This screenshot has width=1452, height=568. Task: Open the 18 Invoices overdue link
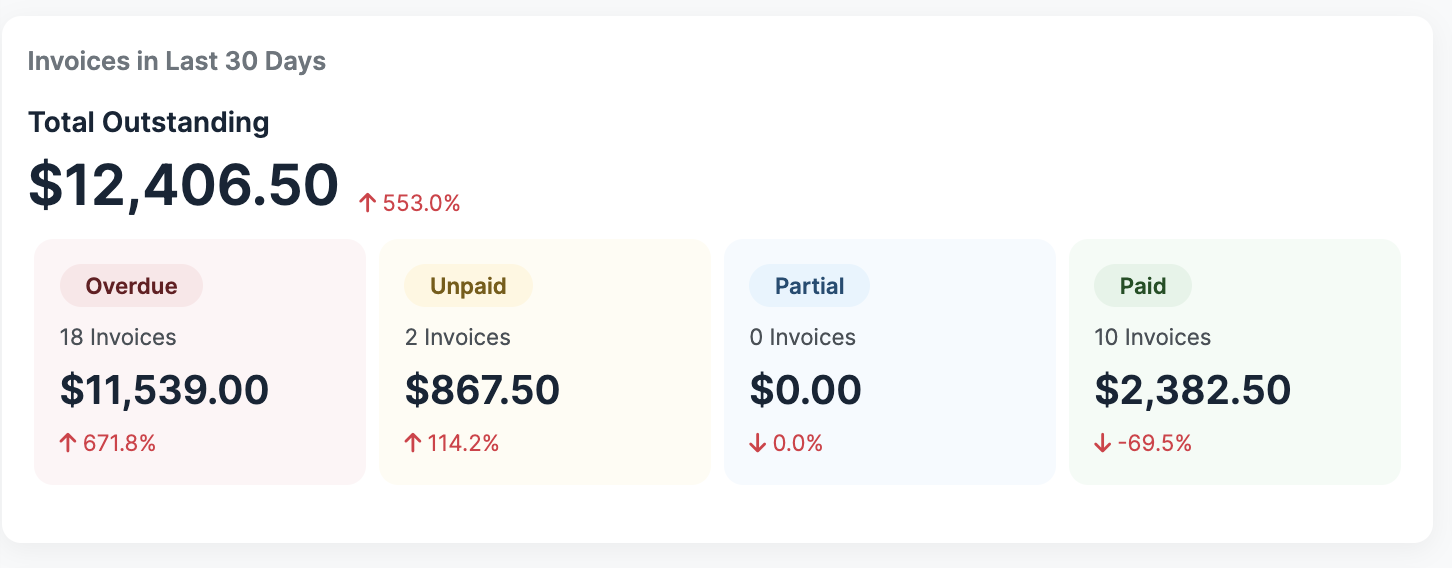coord(118,338)
